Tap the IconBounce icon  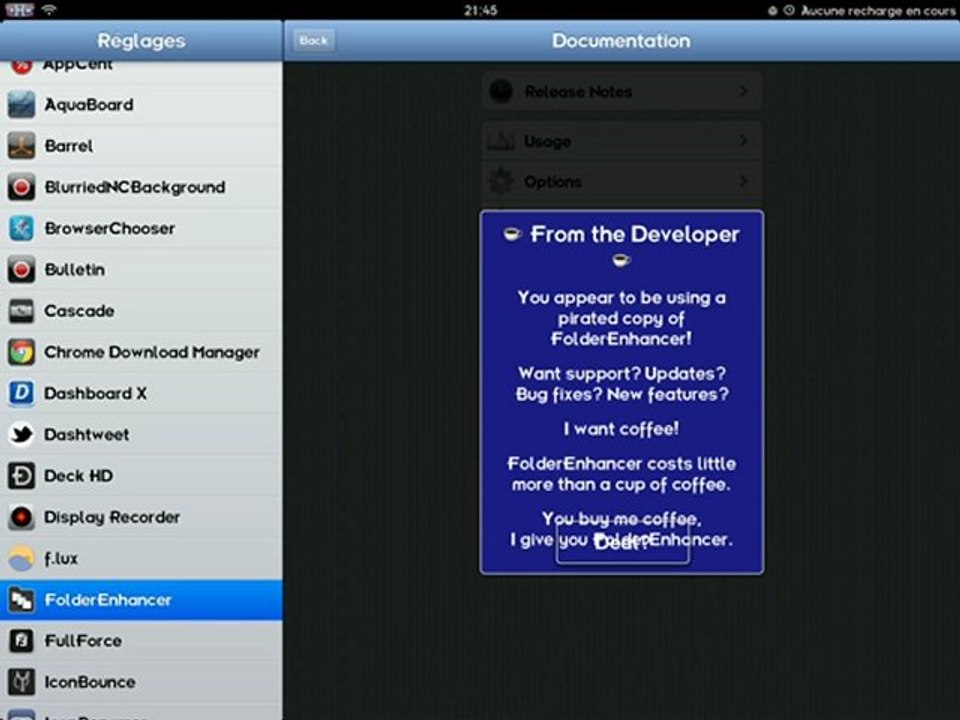pos(21,682)
